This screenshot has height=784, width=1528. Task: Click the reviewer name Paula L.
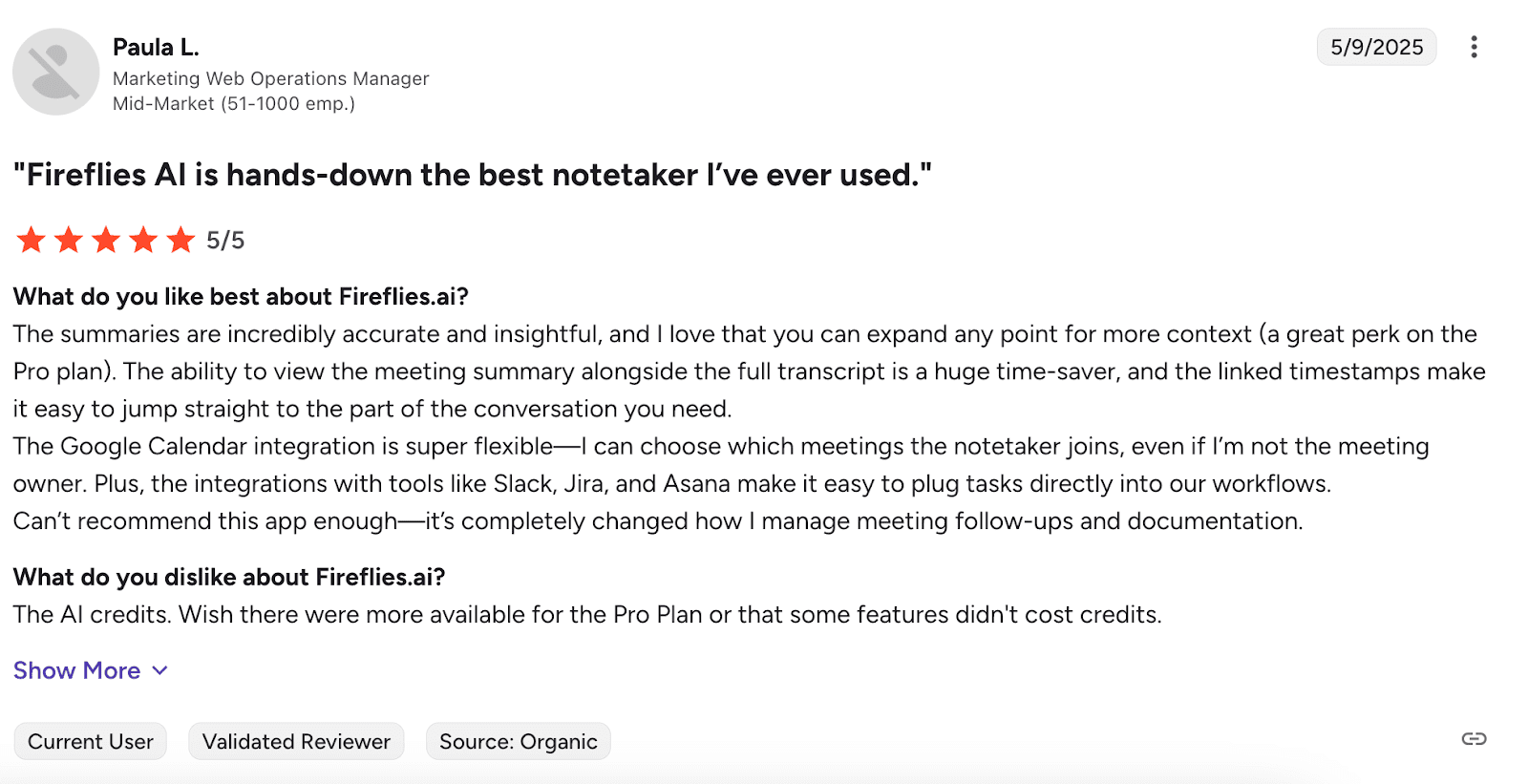coord(156,47)
